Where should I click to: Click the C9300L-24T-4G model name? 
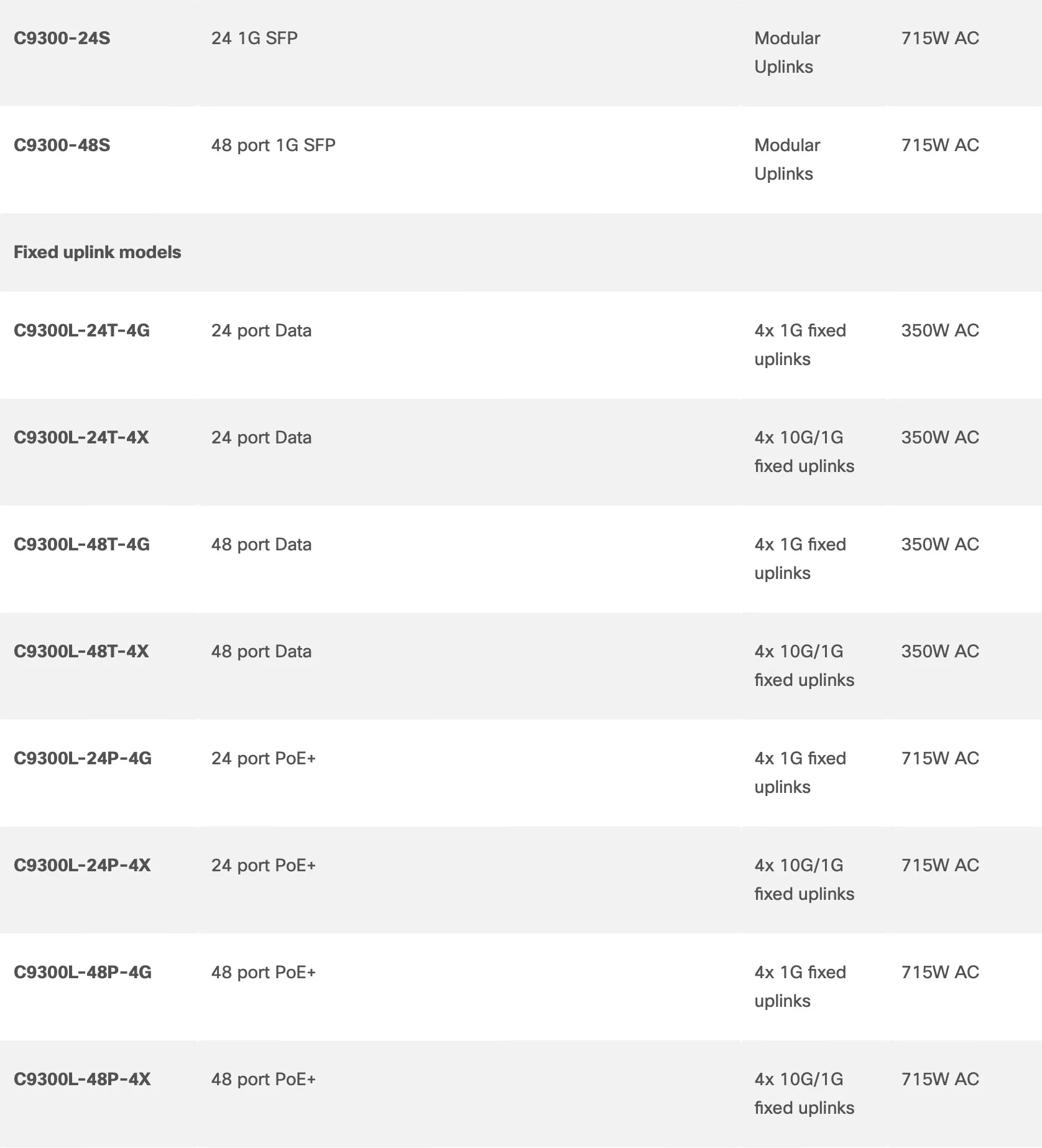pyautogui.click(x=81, y=331)
